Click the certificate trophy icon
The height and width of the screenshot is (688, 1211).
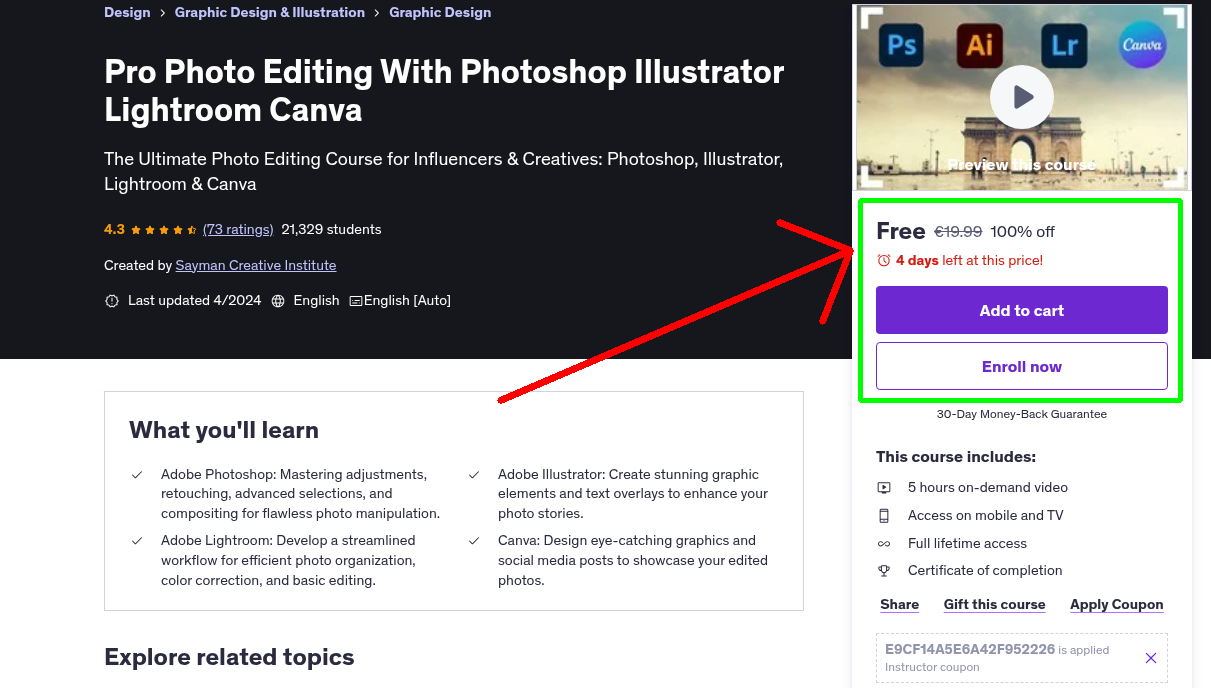pos(884,571)
